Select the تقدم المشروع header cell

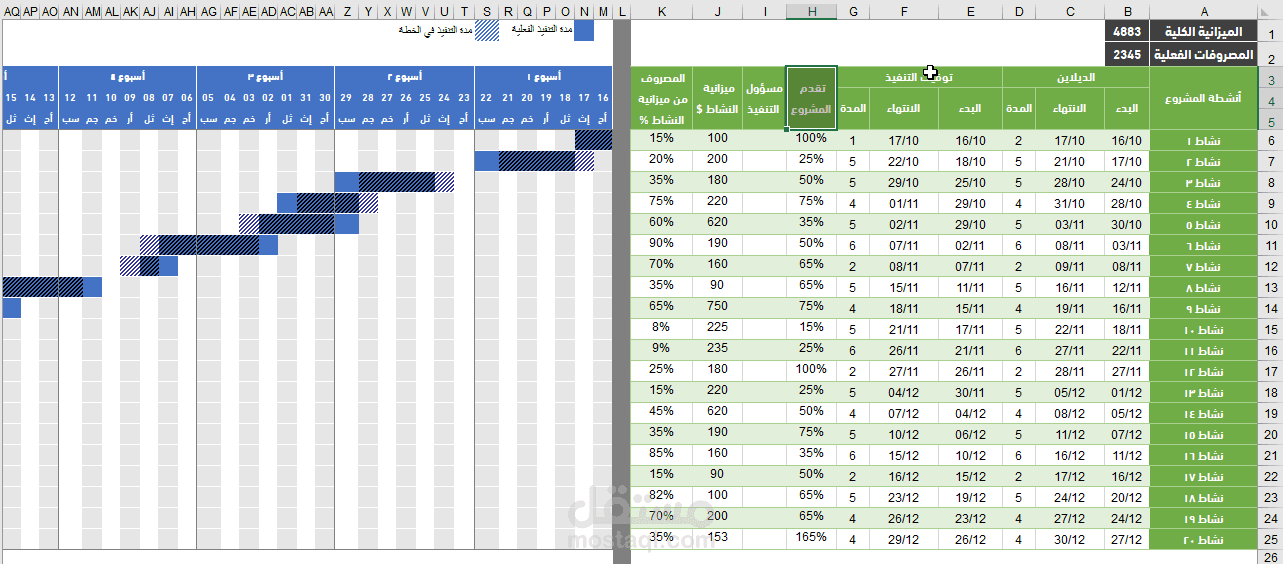(811, 97)
